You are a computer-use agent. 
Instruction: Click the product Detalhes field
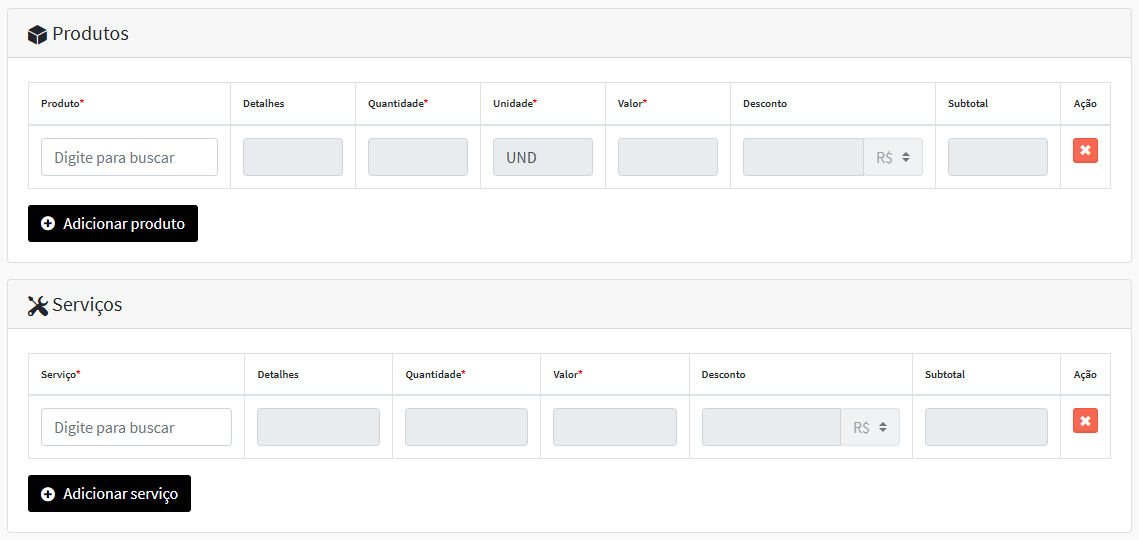click(293, 157)
